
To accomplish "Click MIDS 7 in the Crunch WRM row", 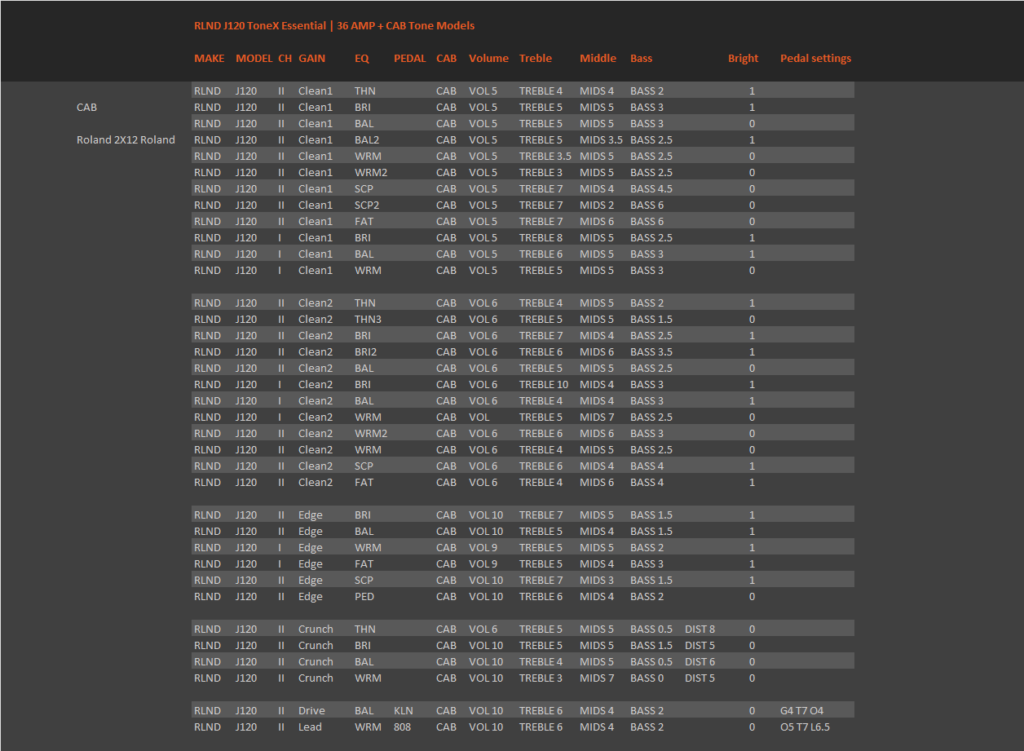I will pyautogui.click(x=596, y=679).
